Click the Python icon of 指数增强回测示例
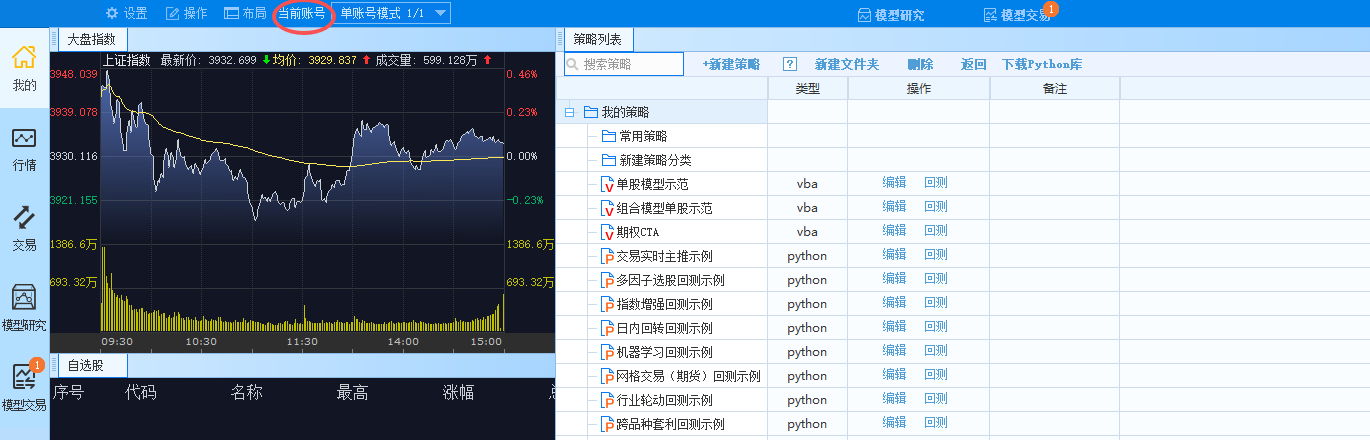The height and width of the screenshot is (440, 1370). [606, 304]
